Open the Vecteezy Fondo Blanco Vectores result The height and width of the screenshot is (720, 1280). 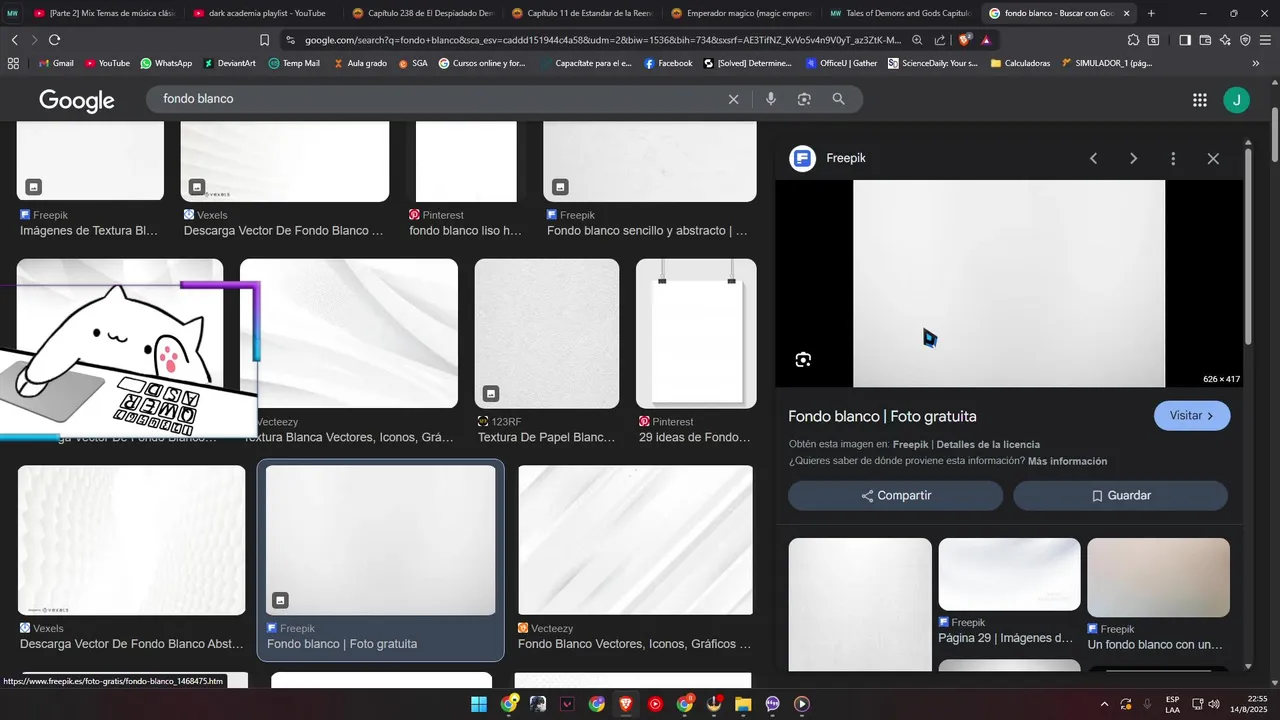pyautogui.click(x=635, y=540)
